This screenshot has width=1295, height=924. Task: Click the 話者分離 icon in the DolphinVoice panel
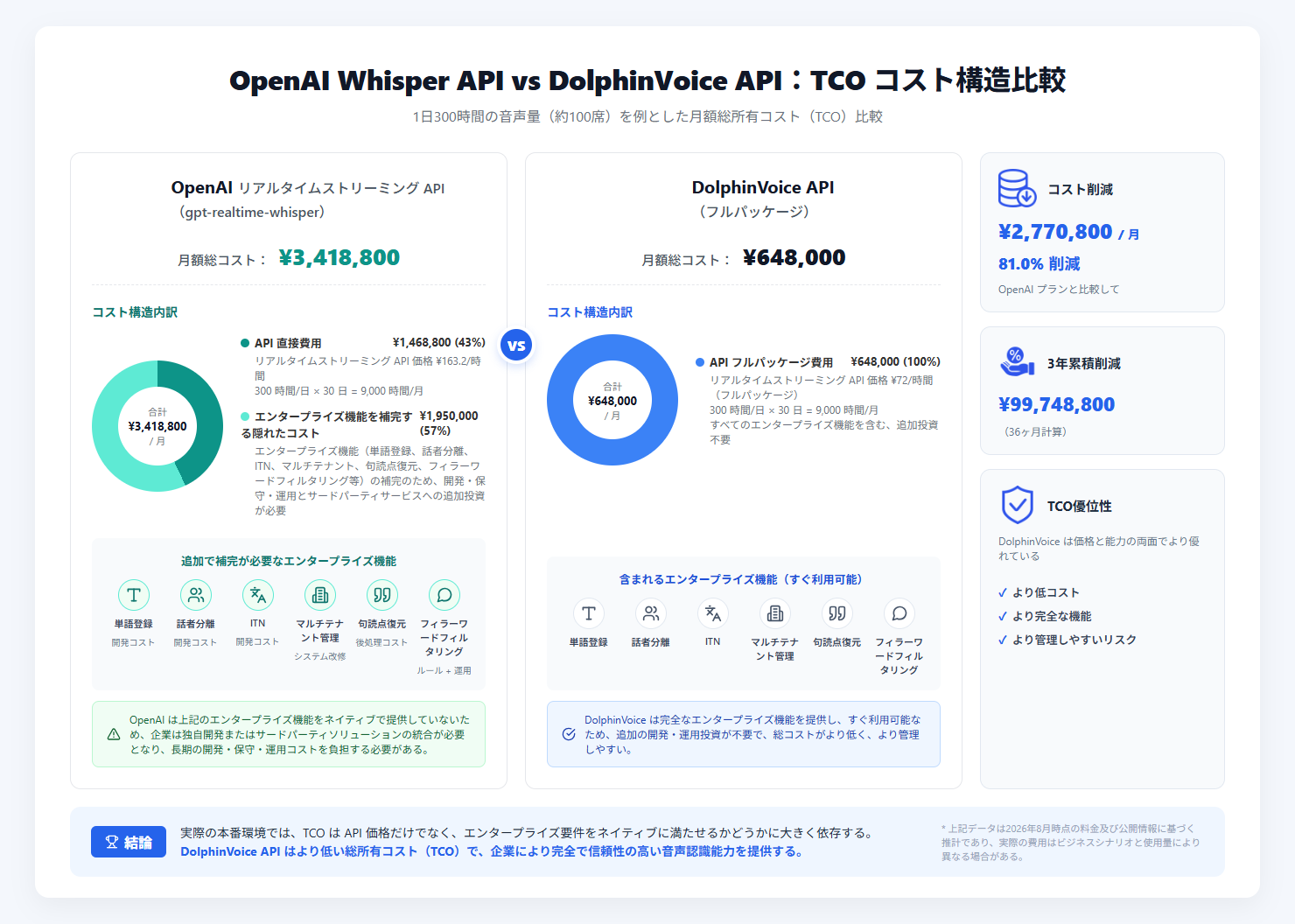651,613
